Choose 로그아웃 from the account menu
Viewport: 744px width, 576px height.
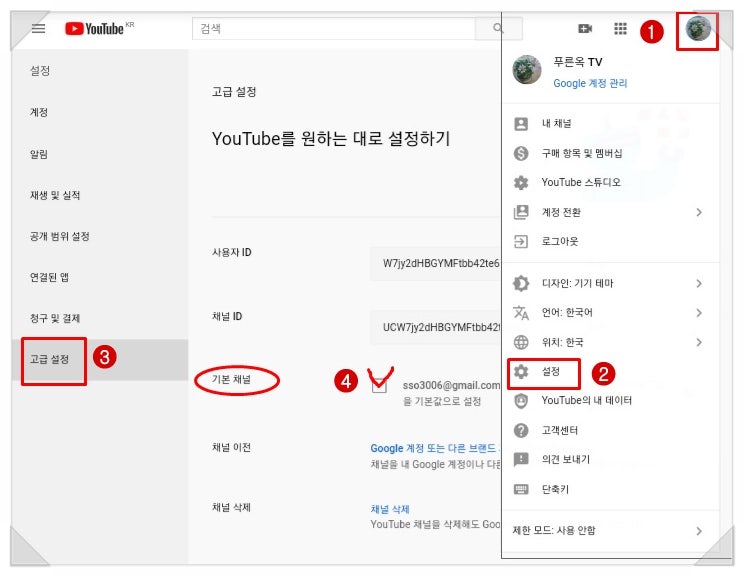tap(611, 242)
